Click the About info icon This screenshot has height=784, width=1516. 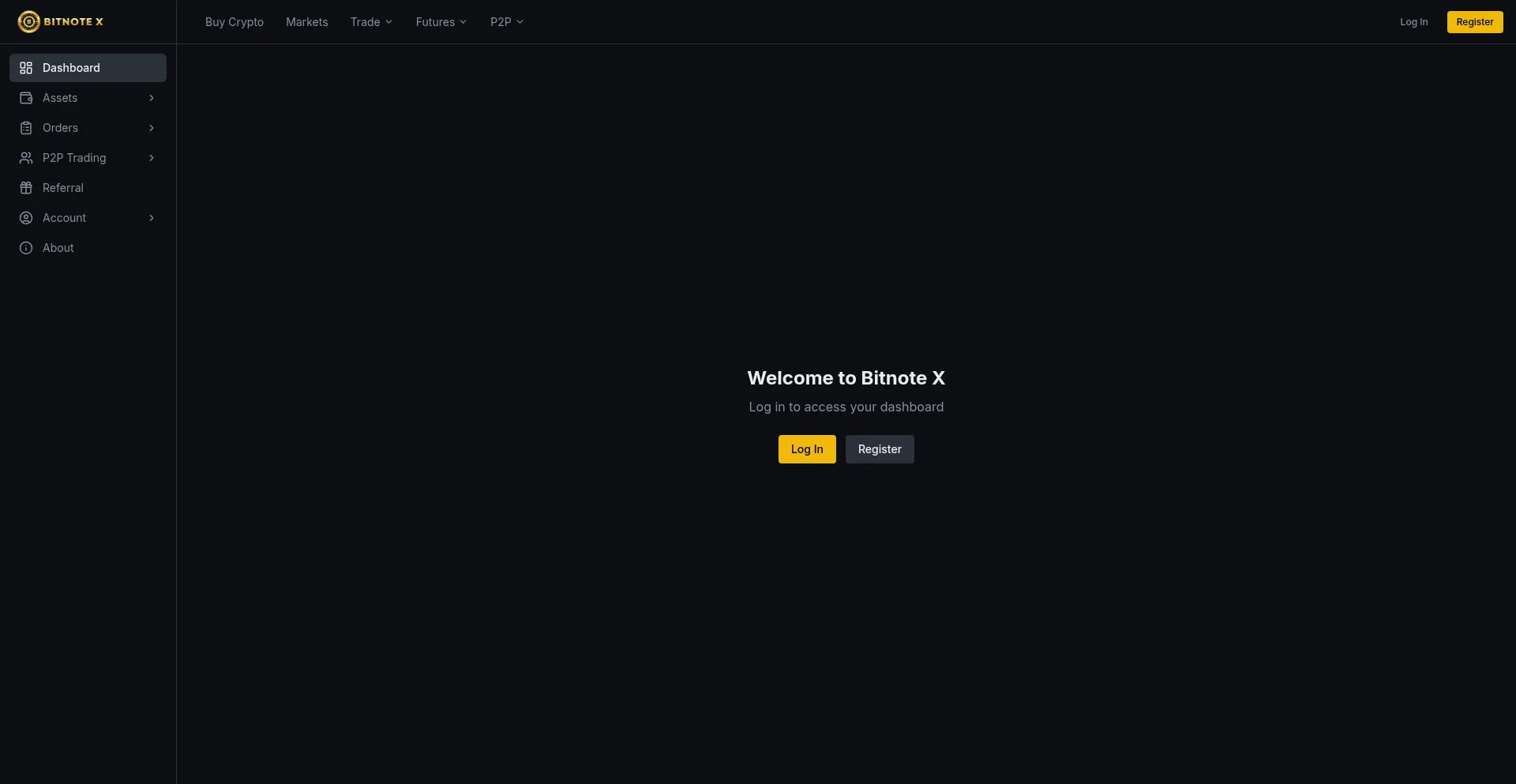[26, 248]
